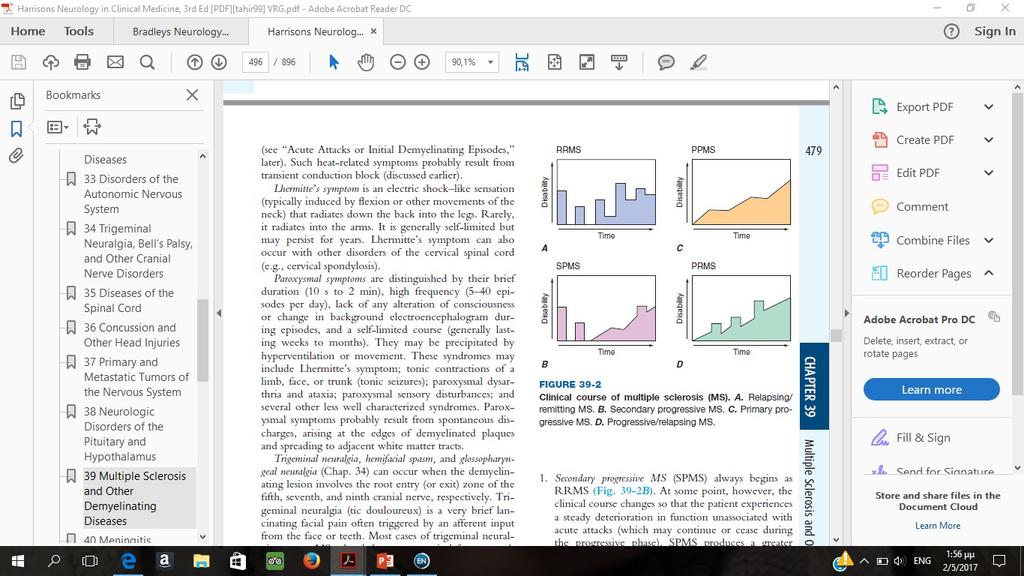Click Sign In
The image size is (1024, 576).
[x=995, y=31]
